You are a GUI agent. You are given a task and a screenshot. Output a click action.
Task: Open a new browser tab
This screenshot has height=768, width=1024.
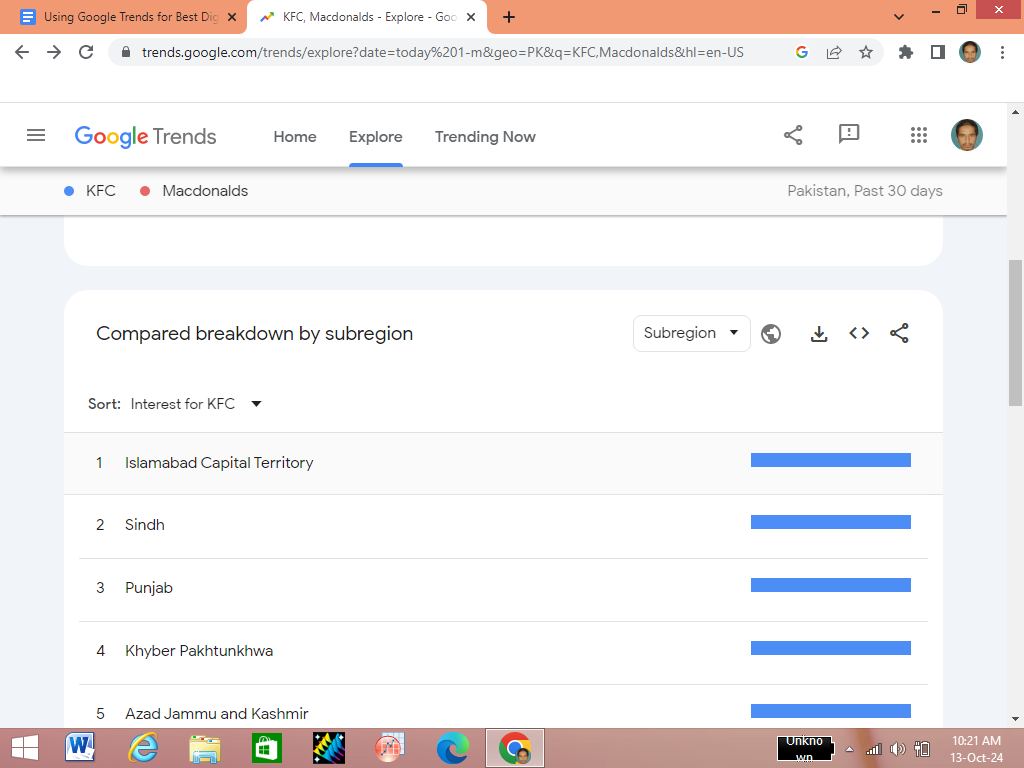tap(509, 17)
